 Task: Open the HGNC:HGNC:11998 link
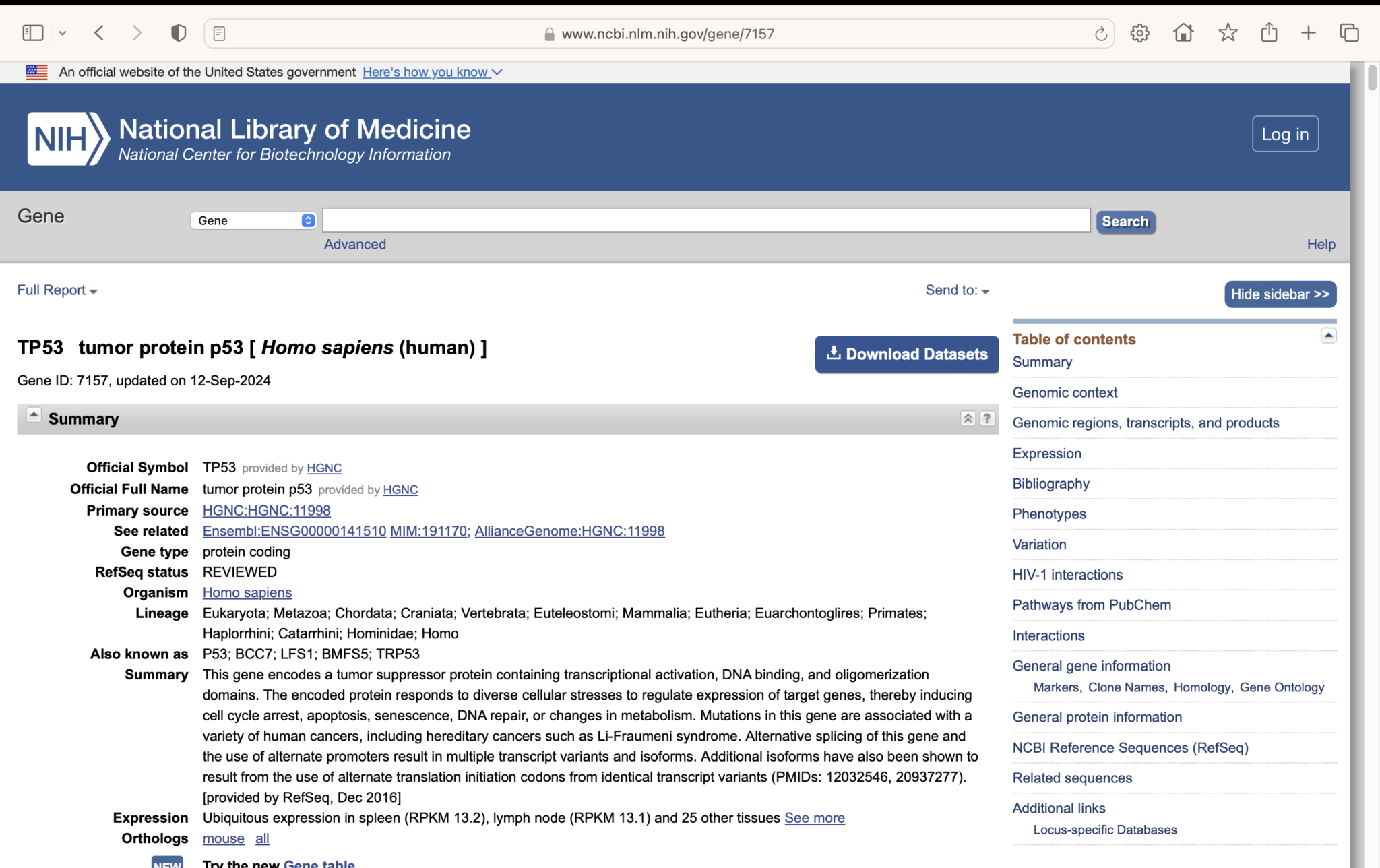click(265, 510)
